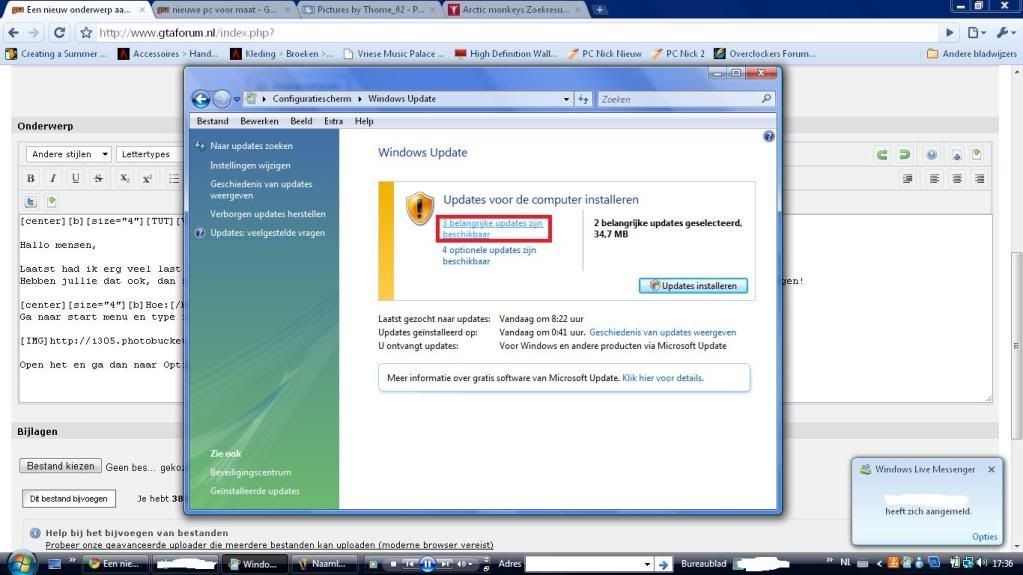Skip to next track in taskbar player
The height and width of the screenshot is (575, 1023).
click(x=445, y=564)
